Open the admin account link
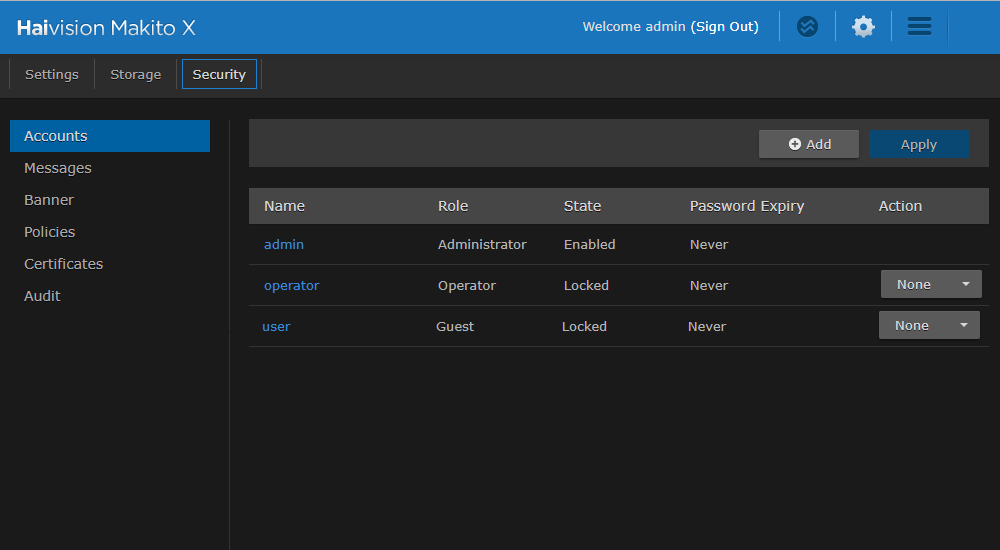 (284, 245)
